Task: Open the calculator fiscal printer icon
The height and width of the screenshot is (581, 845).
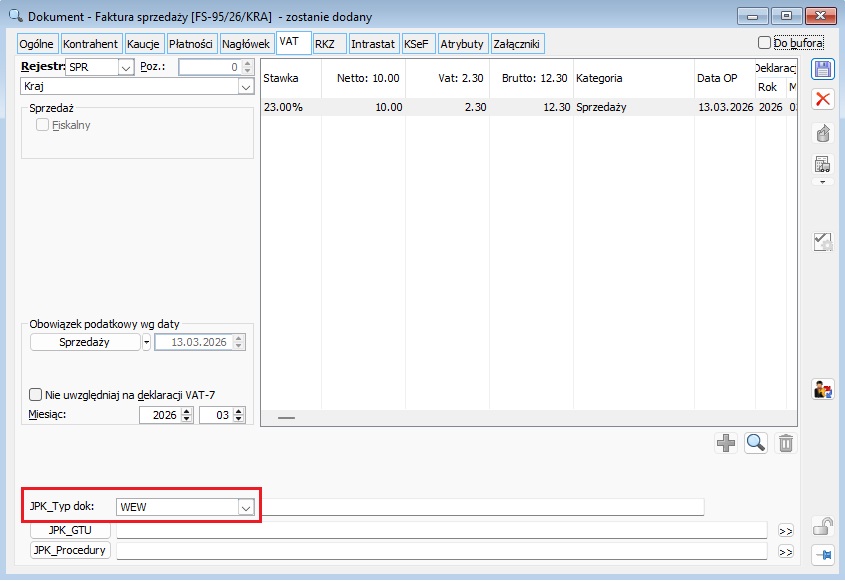Action: pos(822,164)
